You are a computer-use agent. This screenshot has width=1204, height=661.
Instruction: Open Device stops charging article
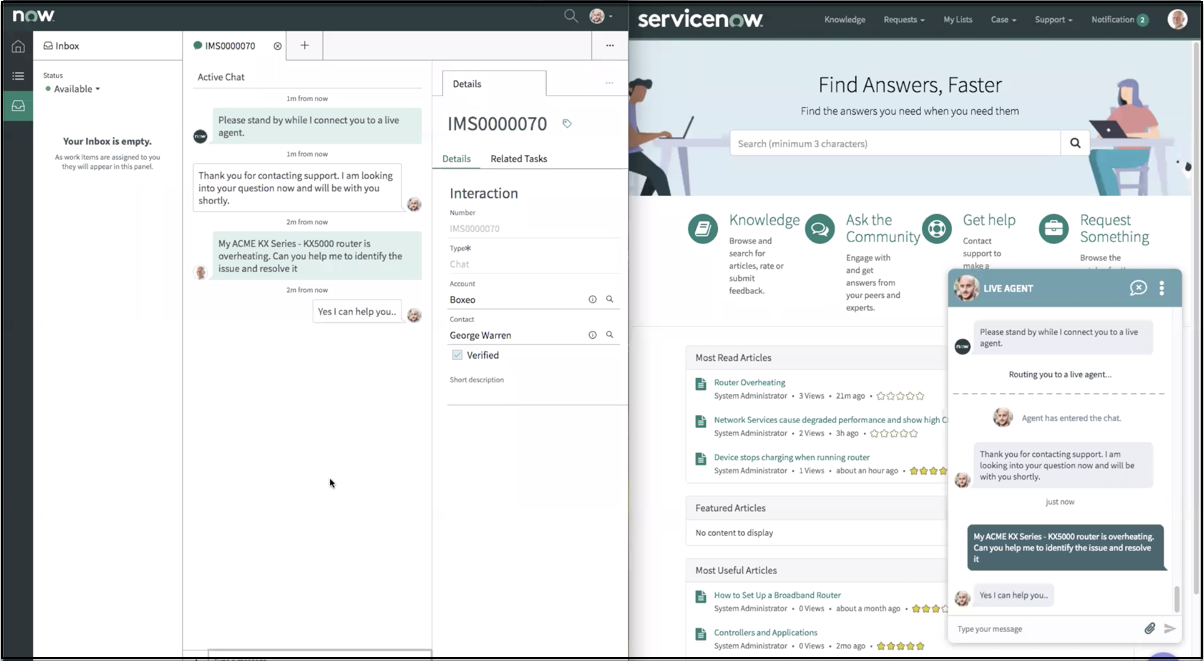792,457
